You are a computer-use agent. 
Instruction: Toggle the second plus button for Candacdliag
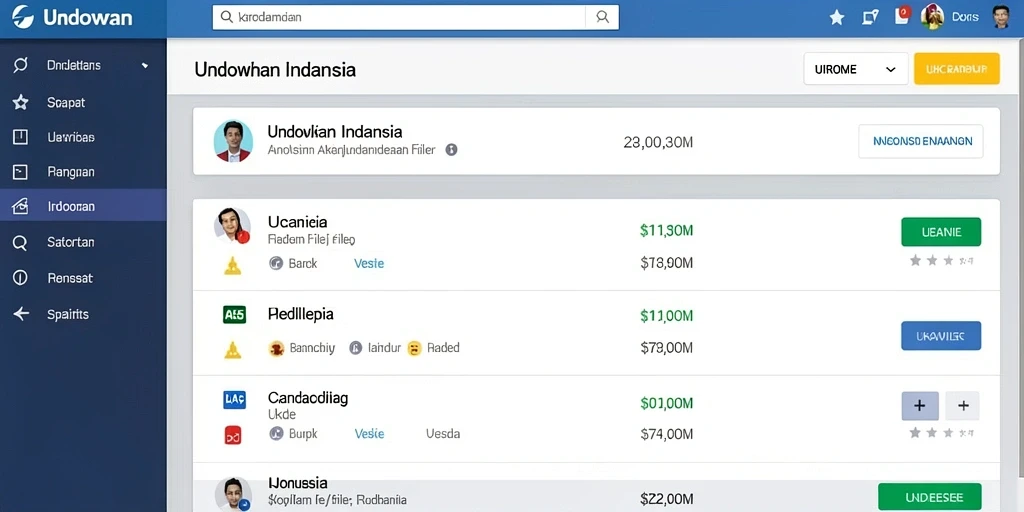pyautogui.click(x=963, y=406)
